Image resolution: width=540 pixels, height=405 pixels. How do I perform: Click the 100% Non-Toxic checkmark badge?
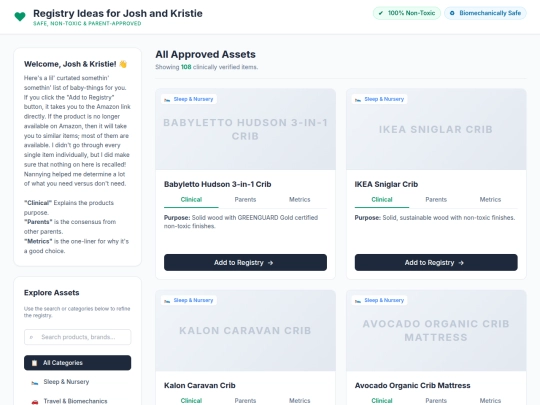407,13
